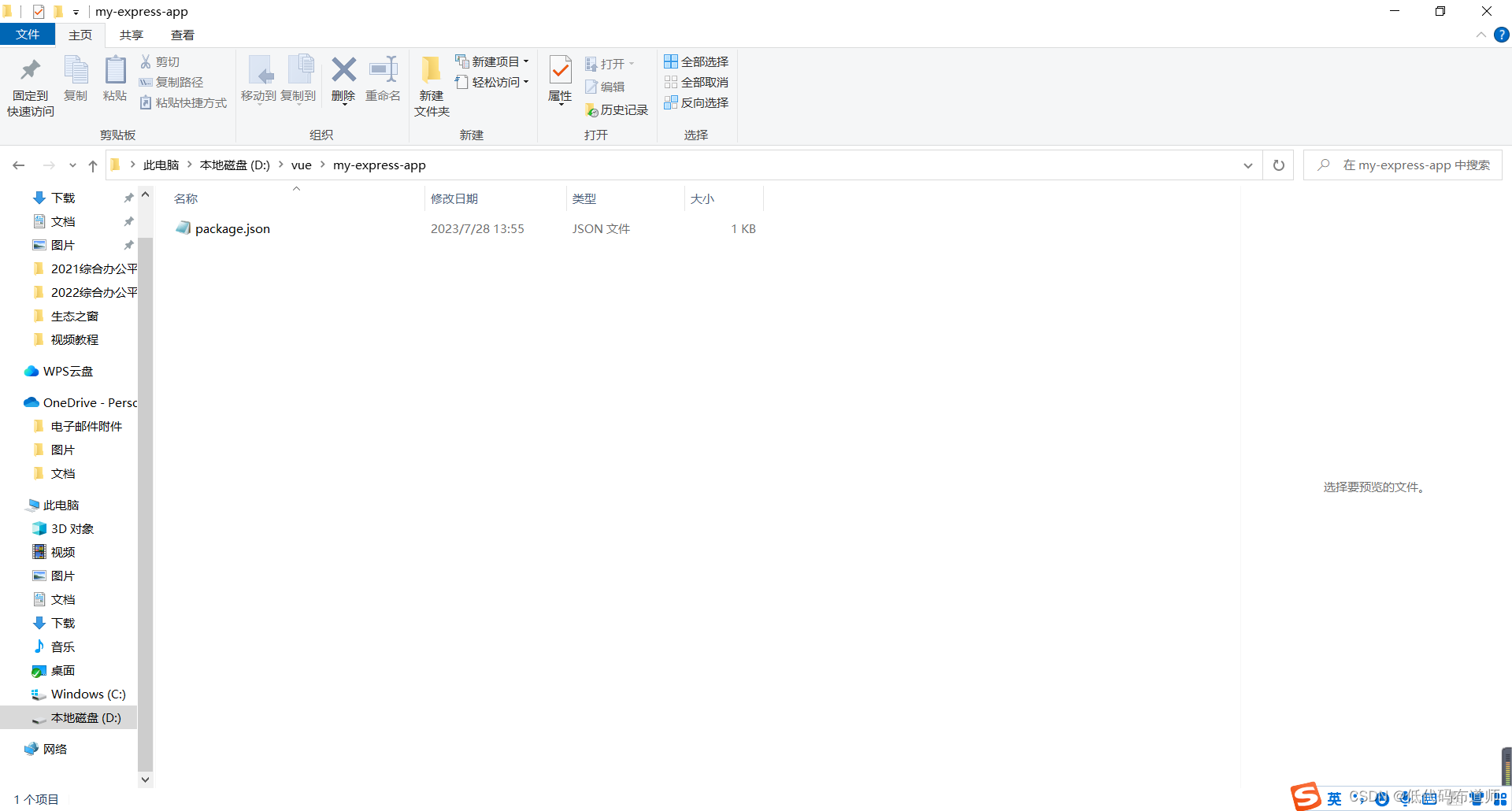Select the Cut scissors command
1512x811 pixels.
point(160,61)
